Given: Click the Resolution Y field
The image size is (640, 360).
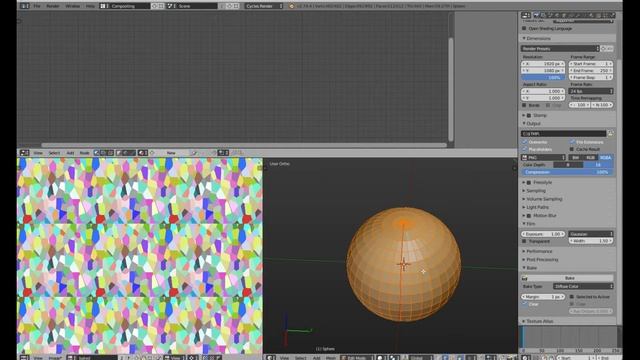Looking at the screenshot, I should [543, 71].
